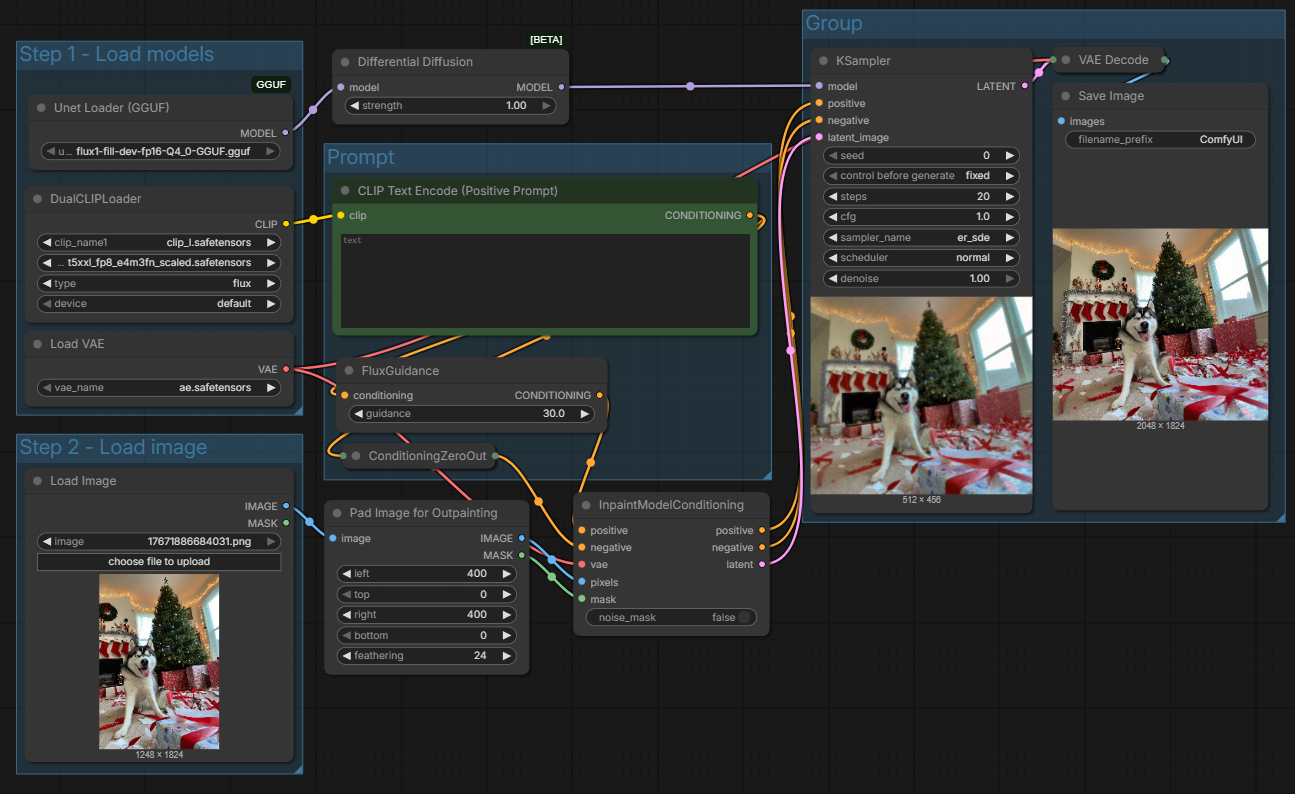Click MODEL output port on Differential Diffusion
1295x794 pixels.
coord(561,87)
